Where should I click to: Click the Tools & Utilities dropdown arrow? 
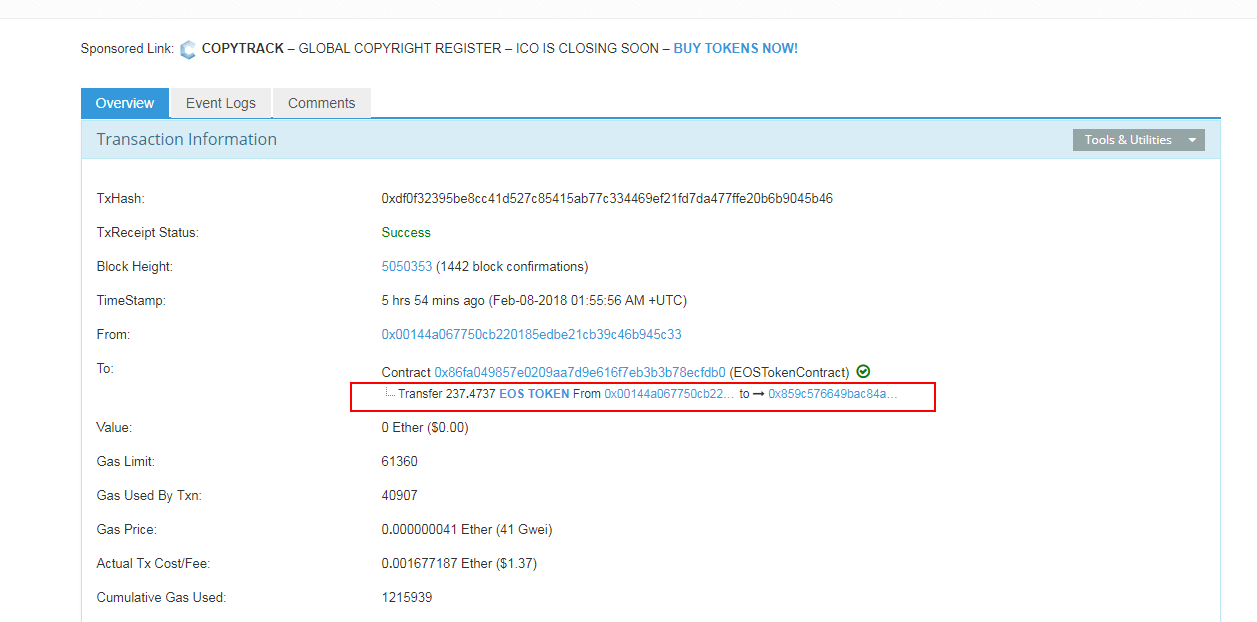coord(1192,140)
